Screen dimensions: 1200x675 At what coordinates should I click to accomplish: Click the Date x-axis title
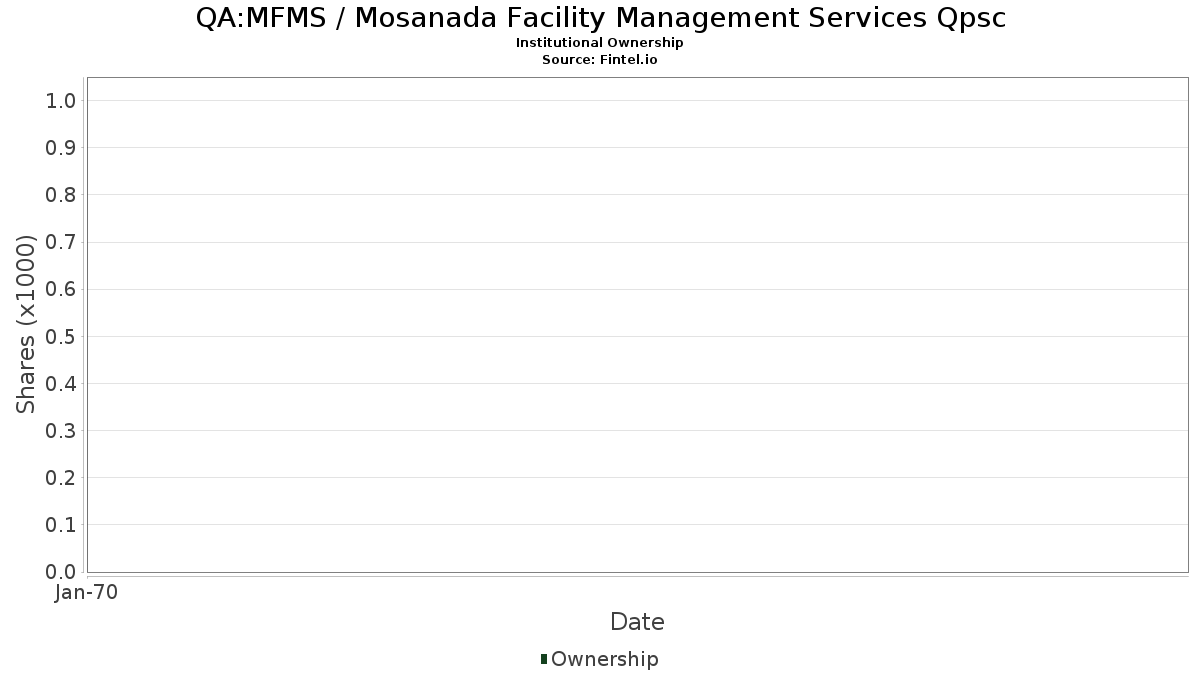pos(637,622)
